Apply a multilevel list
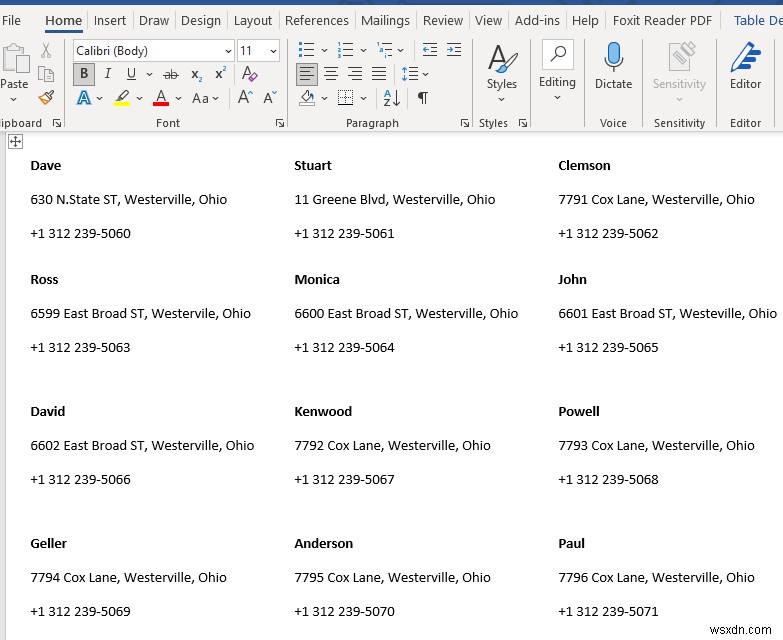This screenshot has height=640, width=783. pyautogui.click(x=385, y=50)
